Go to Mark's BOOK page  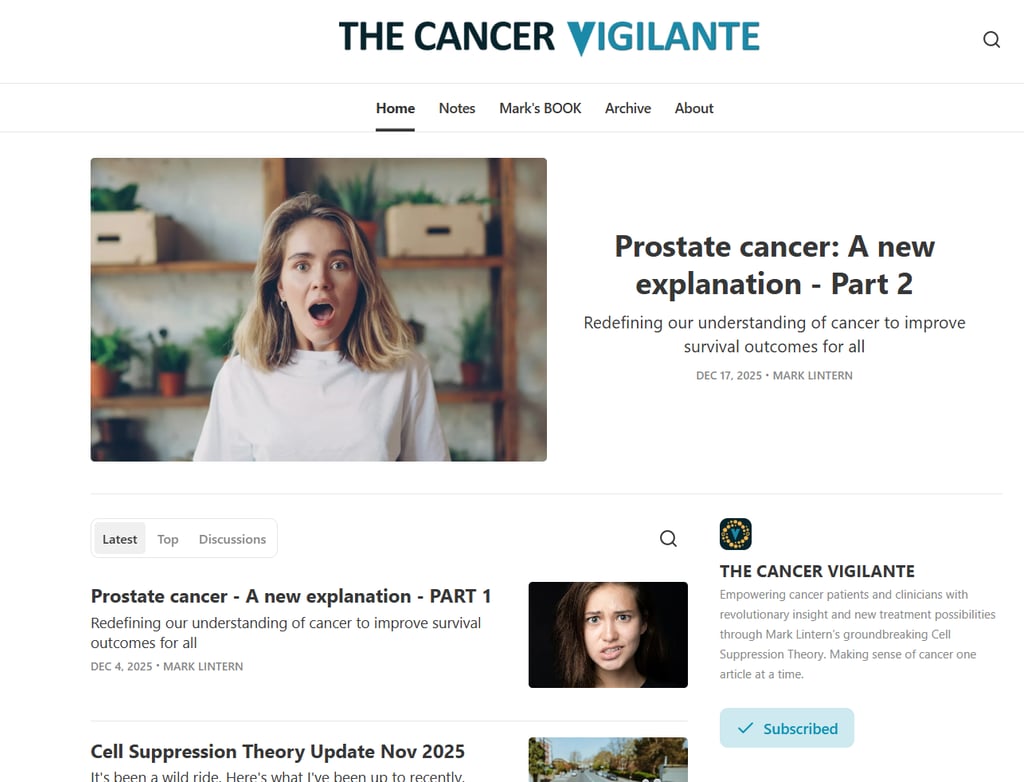[x=540, y=108]
